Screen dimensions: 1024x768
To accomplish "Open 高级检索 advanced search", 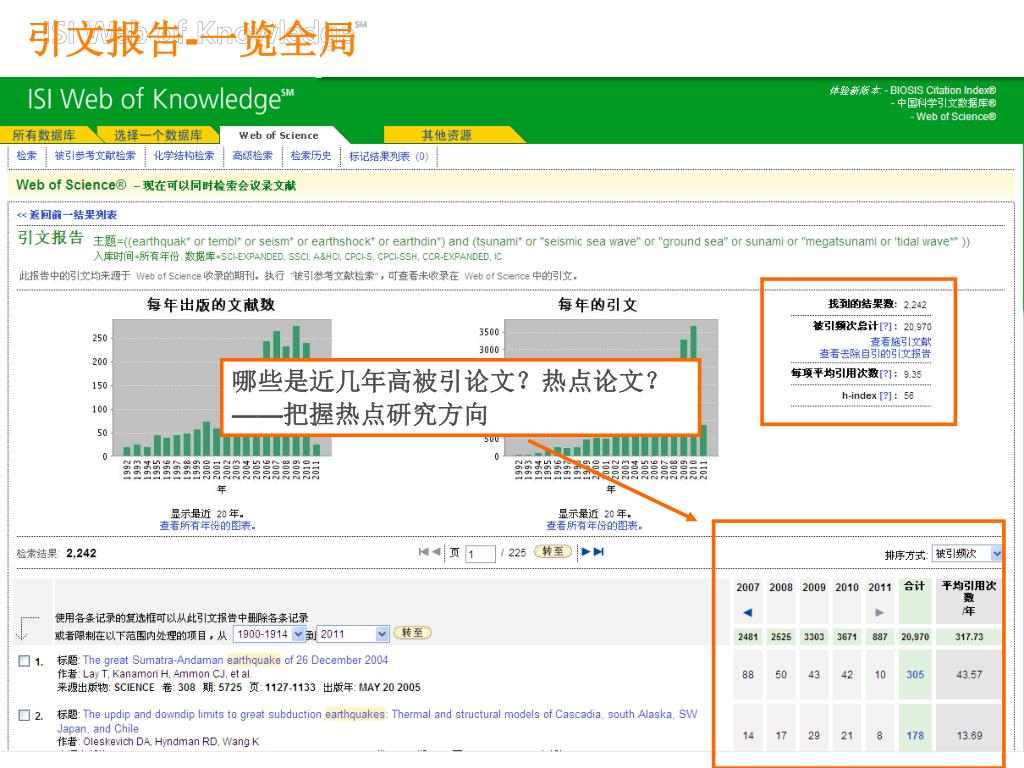I will tap(253, 155).
